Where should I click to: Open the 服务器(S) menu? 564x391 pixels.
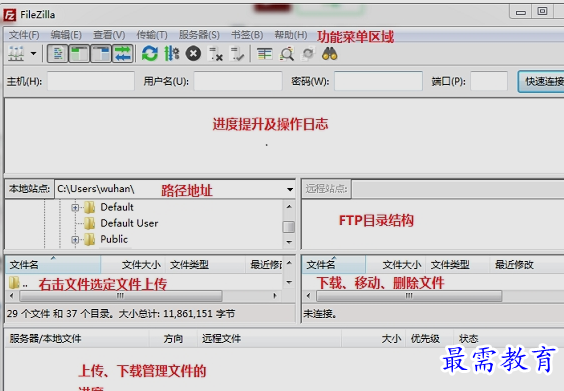point(199,35)
